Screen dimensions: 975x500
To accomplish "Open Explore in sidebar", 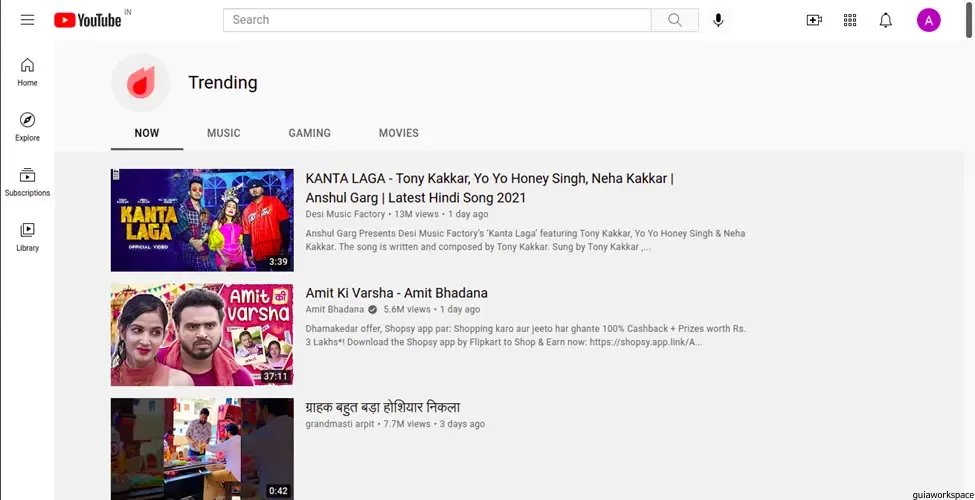I will (x=27, y=127).
